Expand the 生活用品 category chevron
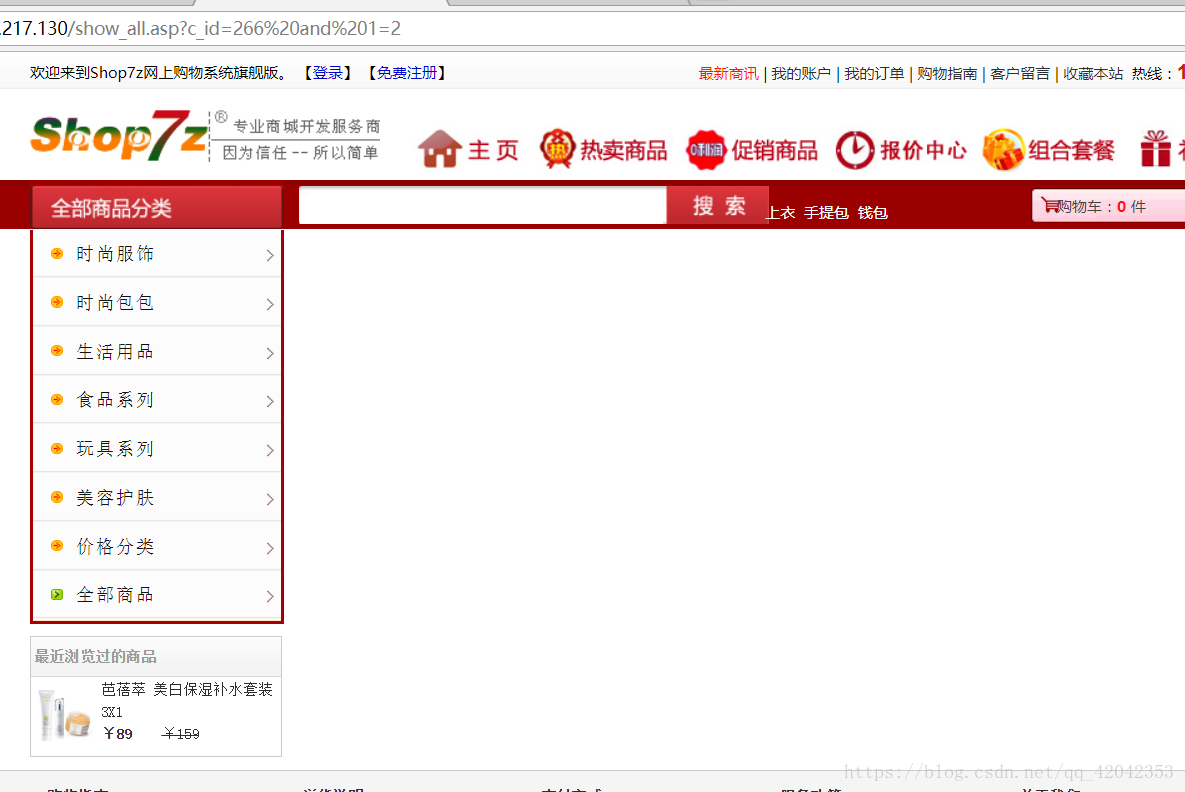This screenshot has width=1185, height=792. pyautogui.click(x=270, y=353)
